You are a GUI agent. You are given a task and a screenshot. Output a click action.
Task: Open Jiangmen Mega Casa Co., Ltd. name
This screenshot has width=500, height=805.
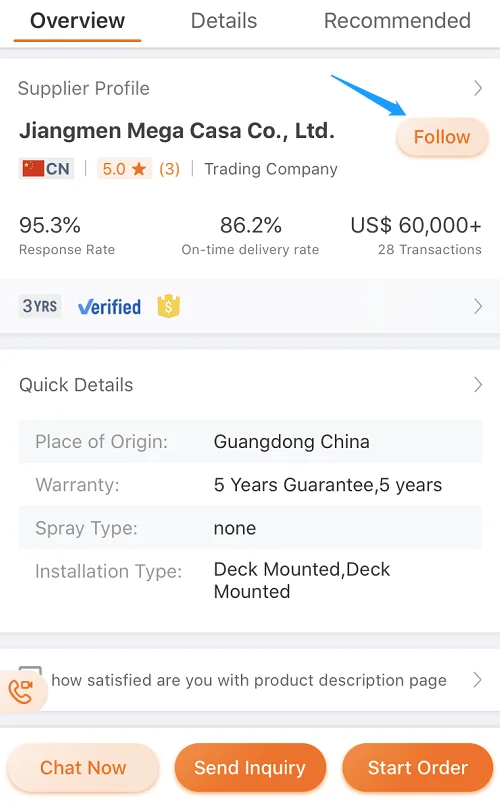[x=177, y=130]
